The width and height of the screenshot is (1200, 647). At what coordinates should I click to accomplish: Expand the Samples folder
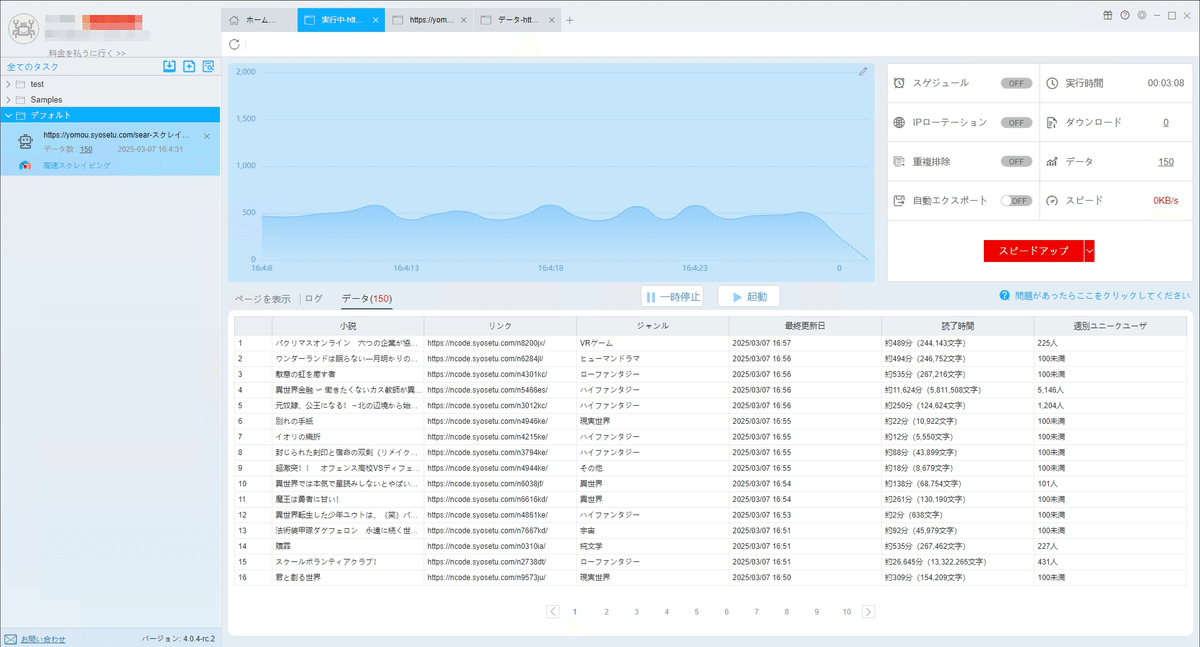pos(8,100)
